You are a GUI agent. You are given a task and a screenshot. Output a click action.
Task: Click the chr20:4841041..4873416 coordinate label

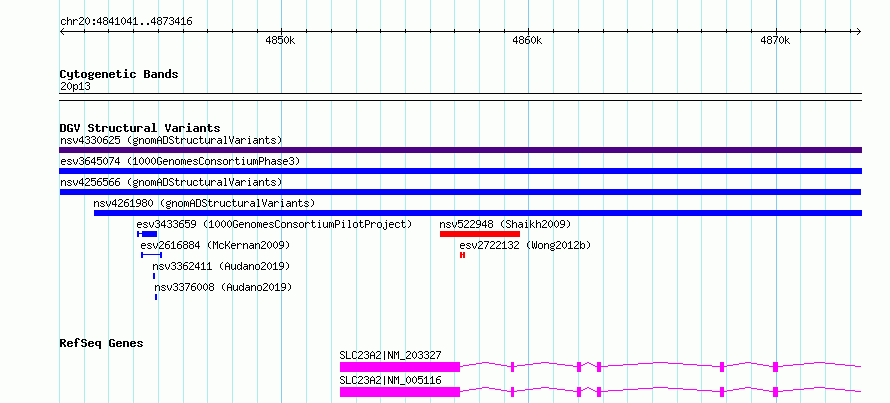126,22
